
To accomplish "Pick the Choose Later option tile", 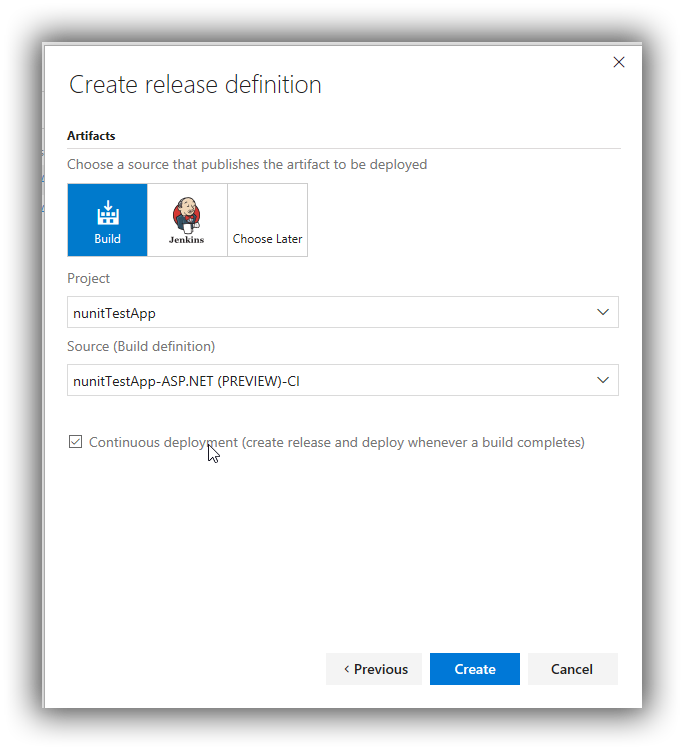I will coord(267,220).
